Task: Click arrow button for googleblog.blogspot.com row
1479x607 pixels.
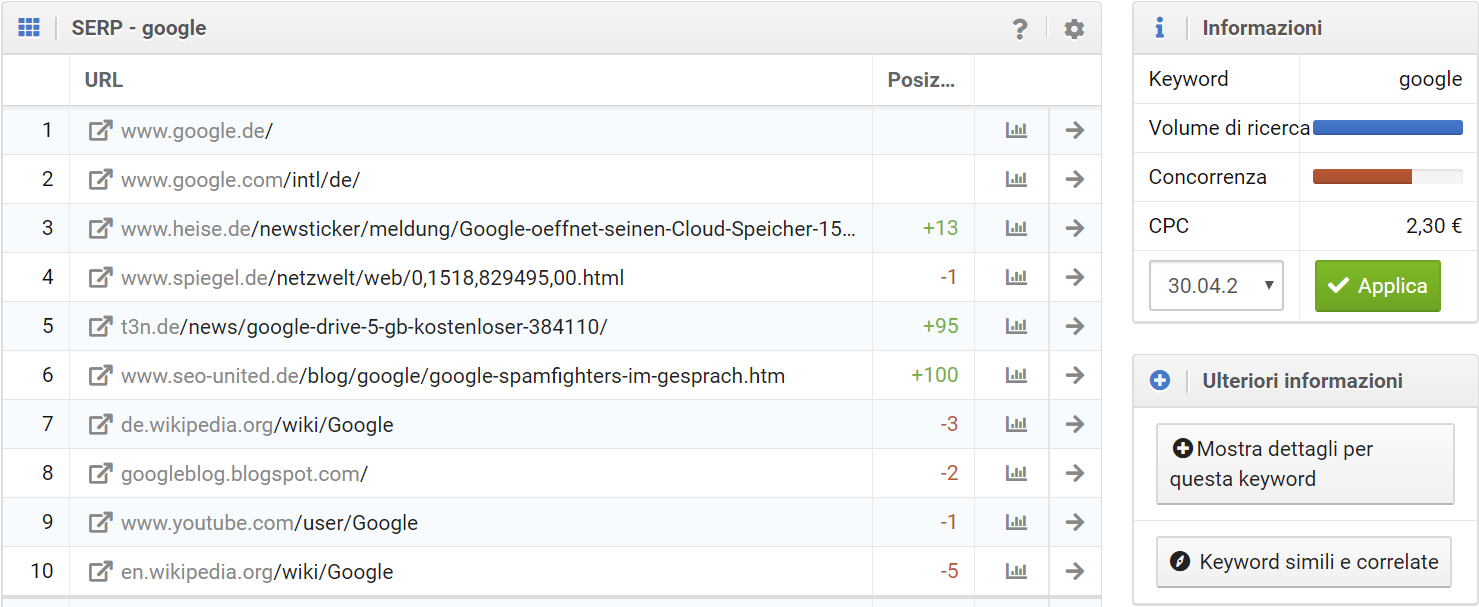Action: 1075,473
